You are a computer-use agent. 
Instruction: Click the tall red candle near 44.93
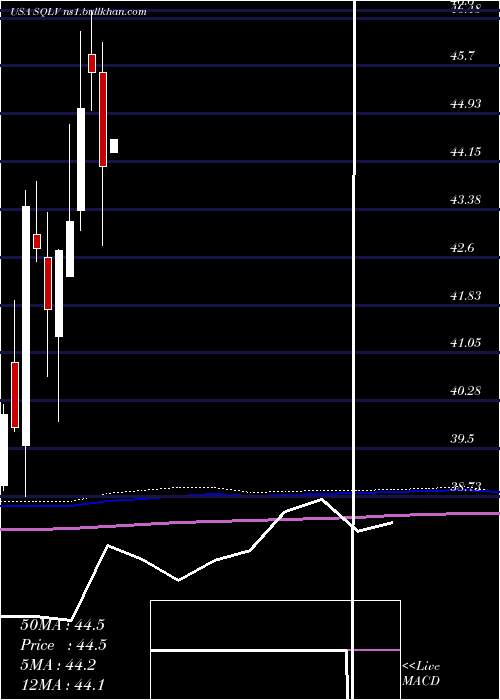point(103,119)
